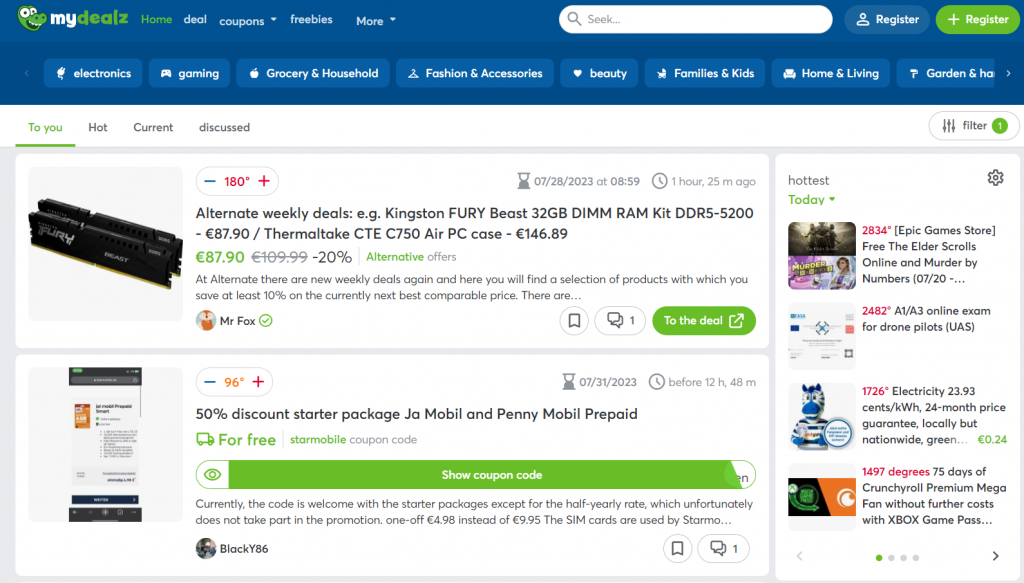
Task: Open hottest widget settings gear
Action: pos(995,178)
